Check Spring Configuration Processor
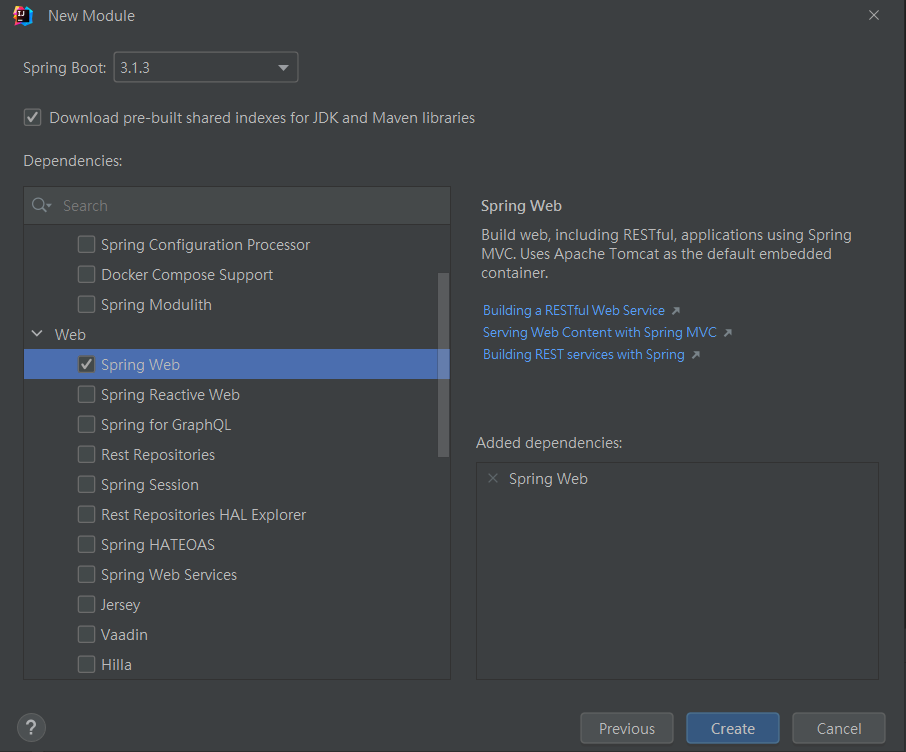This screenshot has width=906, height=752. (86, 244)
